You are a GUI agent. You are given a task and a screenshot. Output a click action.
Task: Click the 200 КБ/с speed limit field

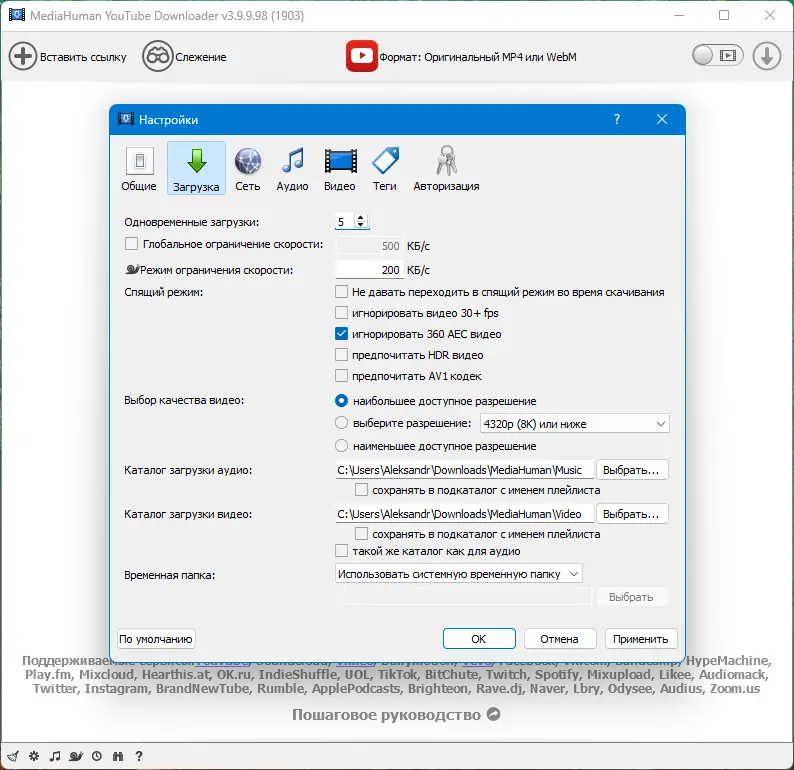(369, 270)
